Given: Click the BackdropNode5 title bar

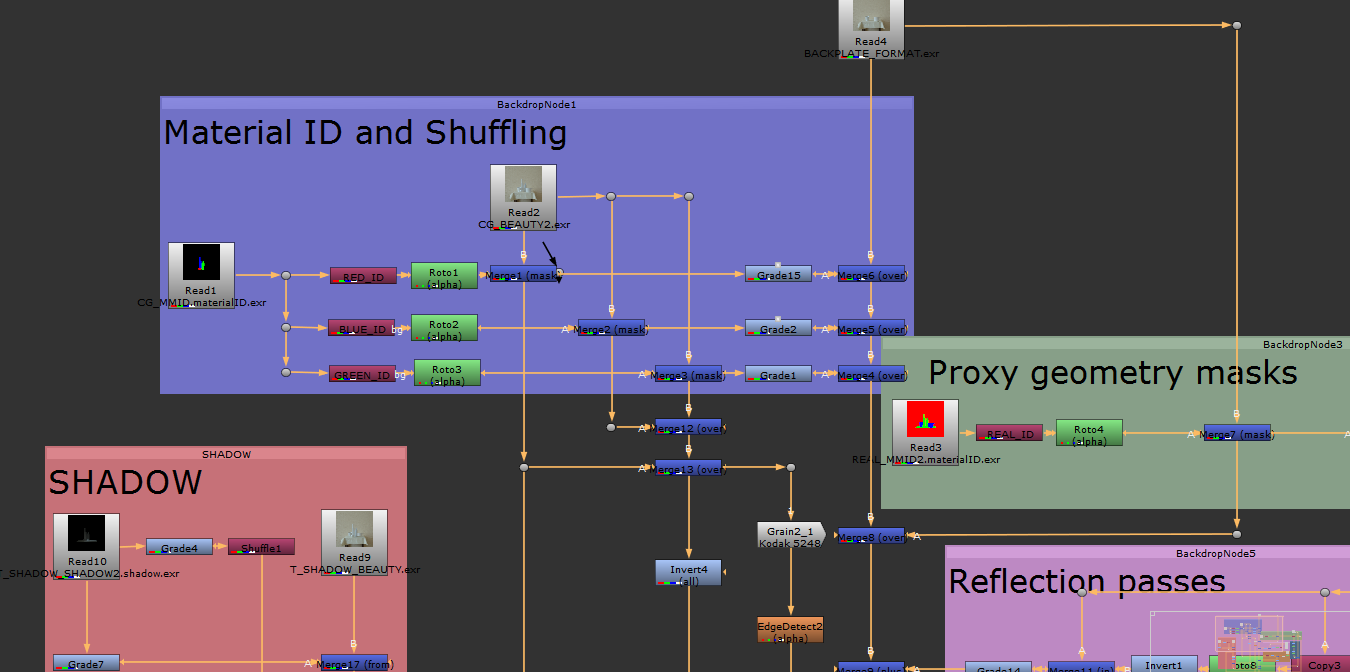Looking at the screenshot, I should coord(1147,553).
